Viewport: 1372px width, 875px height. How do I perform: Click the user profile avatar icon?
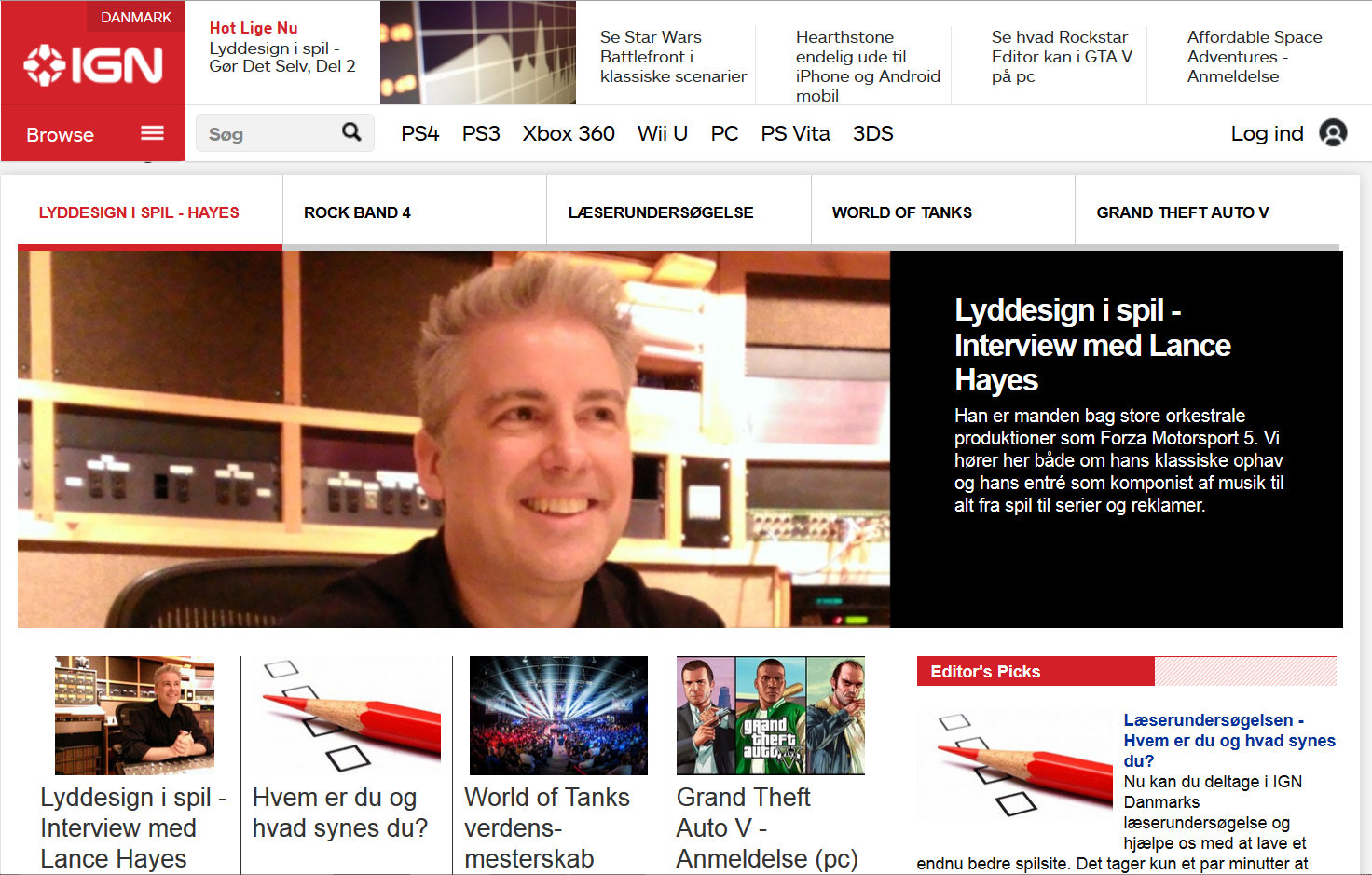point(1333,133)
